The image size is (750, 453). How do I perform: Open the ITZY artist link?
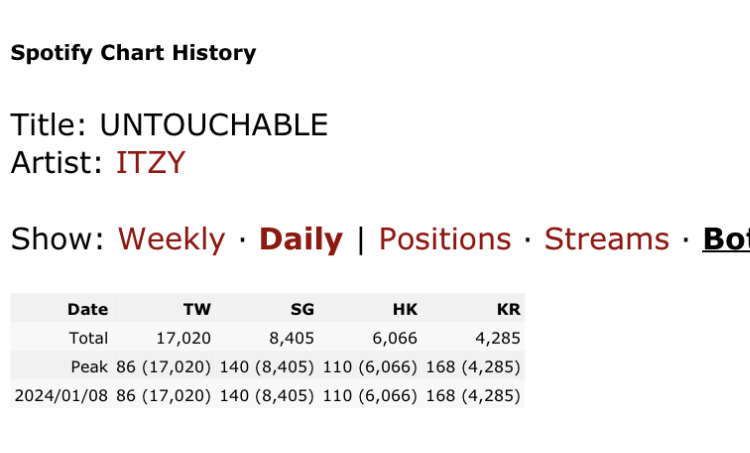tap(151, 162)
